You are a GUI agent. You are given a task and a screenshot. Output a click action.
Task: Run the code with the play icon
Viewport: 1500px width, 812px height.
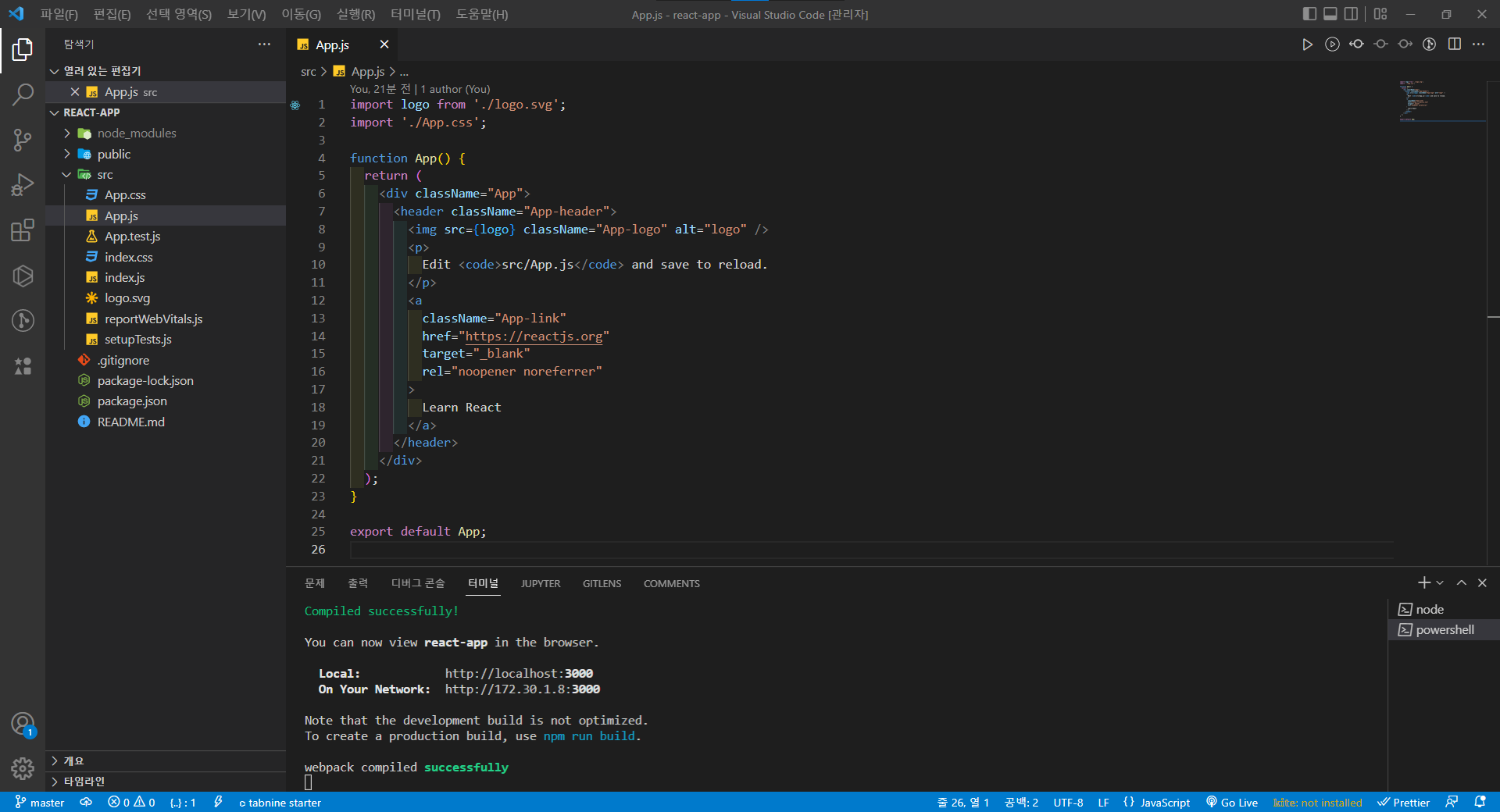1307,45
